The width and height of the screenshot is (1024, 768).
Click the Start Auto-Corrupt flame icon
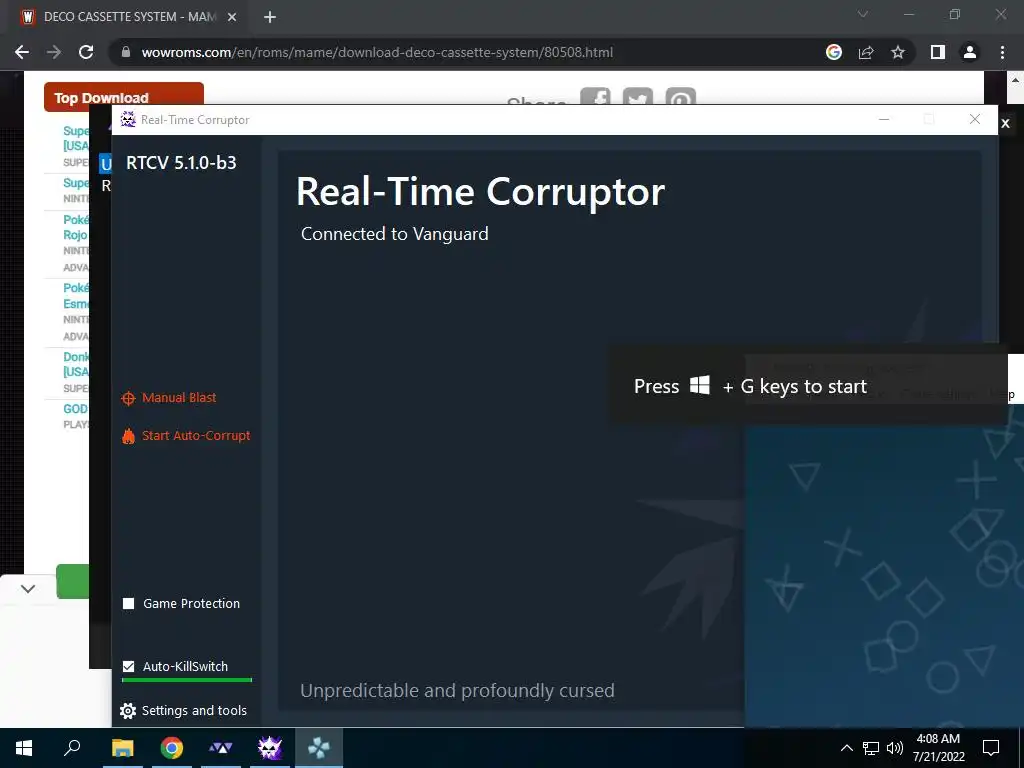pyautogui.click(x=129, y=436)
